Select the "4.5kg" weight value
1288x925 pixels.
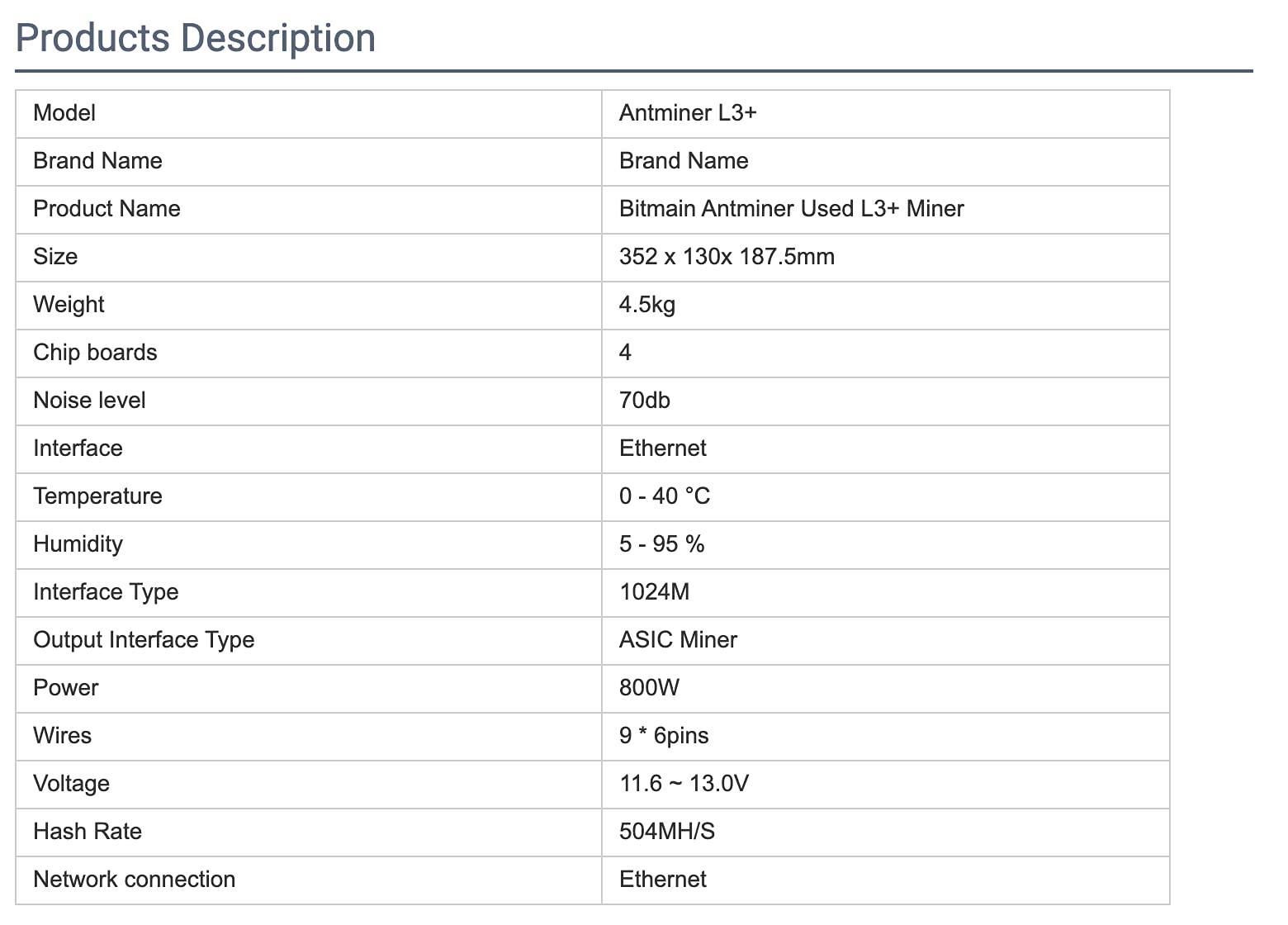pyautogui.click(x=646, y=305)
